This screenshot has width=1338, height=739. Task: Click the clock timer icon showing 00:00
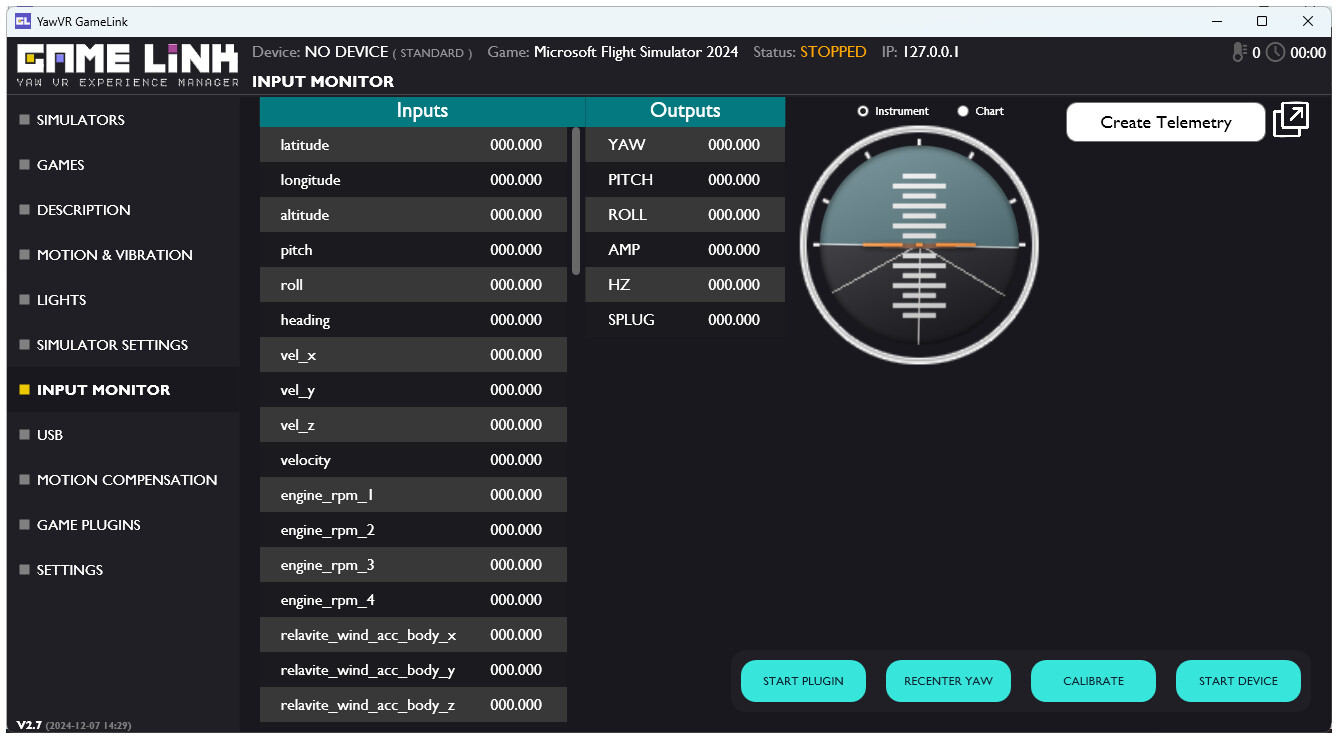point(1277,53)
